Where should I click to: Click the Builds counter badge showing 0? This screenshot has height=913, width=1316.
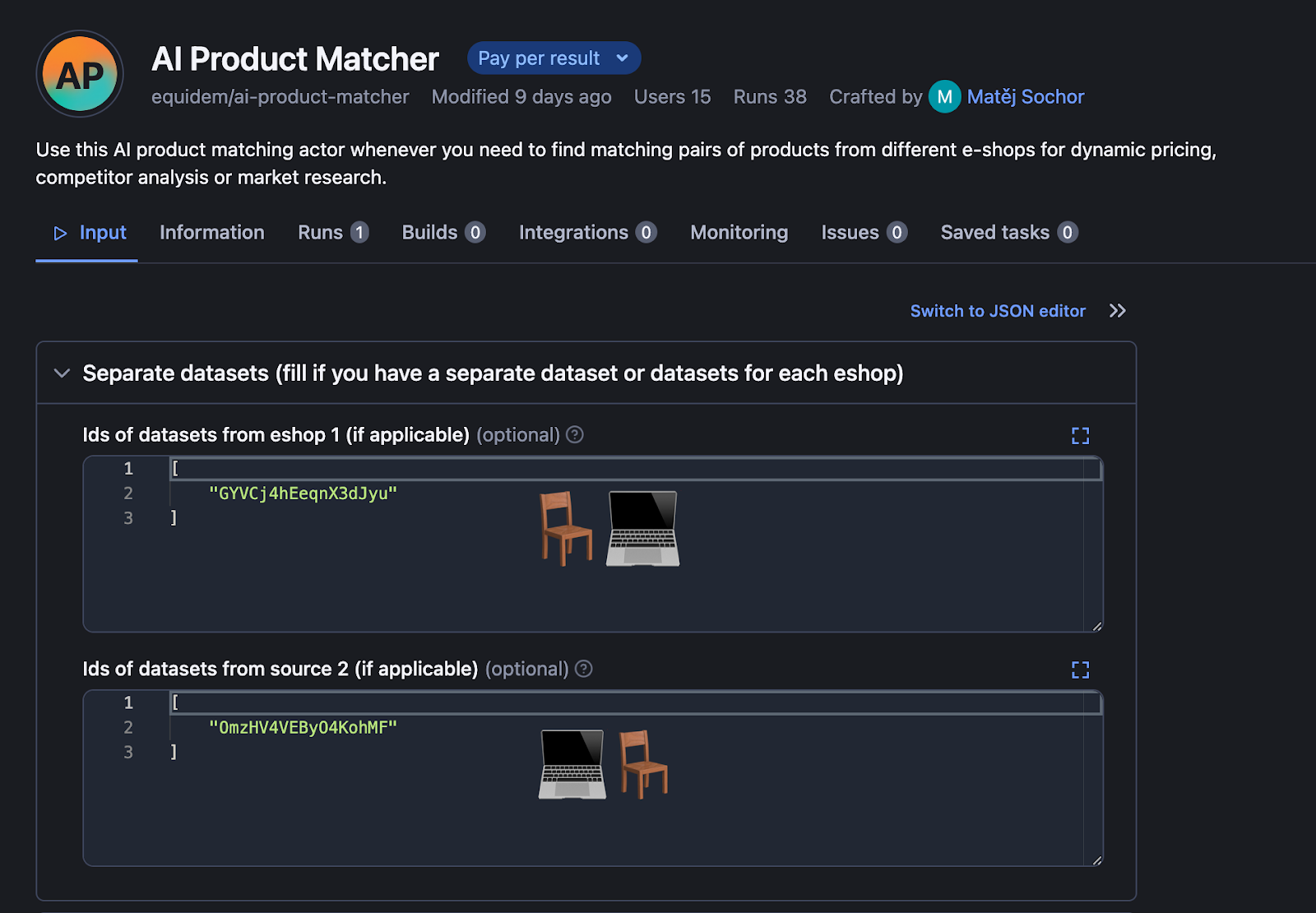475,232
